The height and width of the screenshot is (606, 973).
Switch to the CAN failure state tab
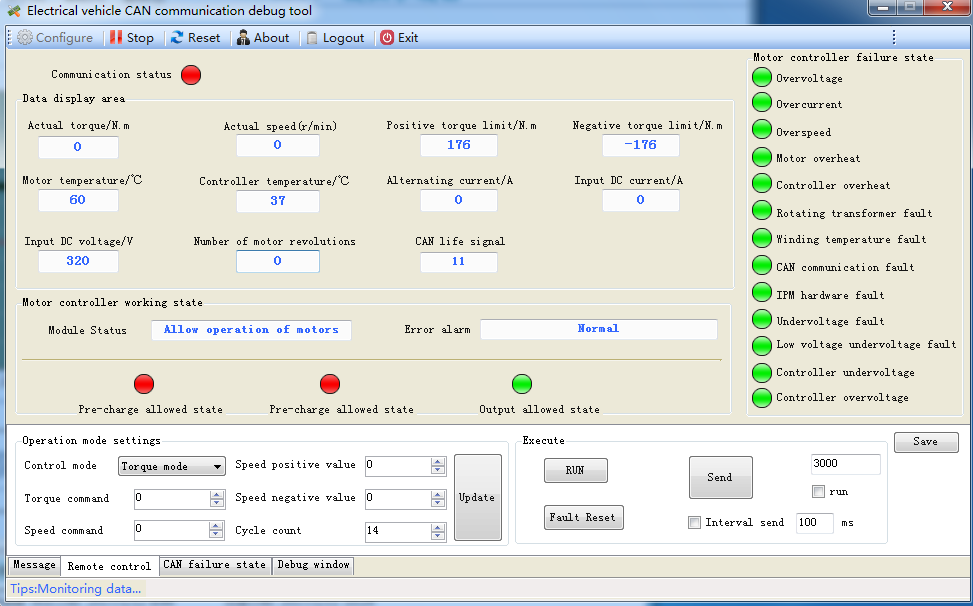(x=214, y=565)
